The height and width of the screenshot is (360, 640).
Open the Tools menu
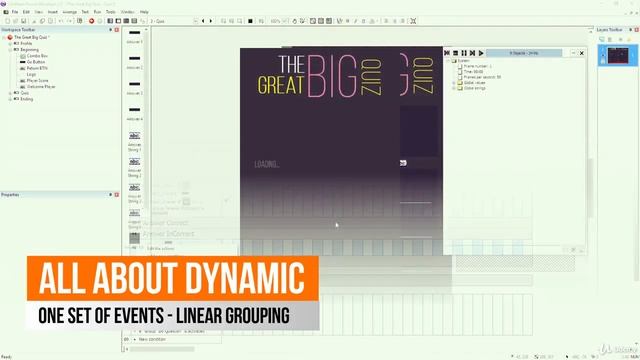(x=110, y=12)
